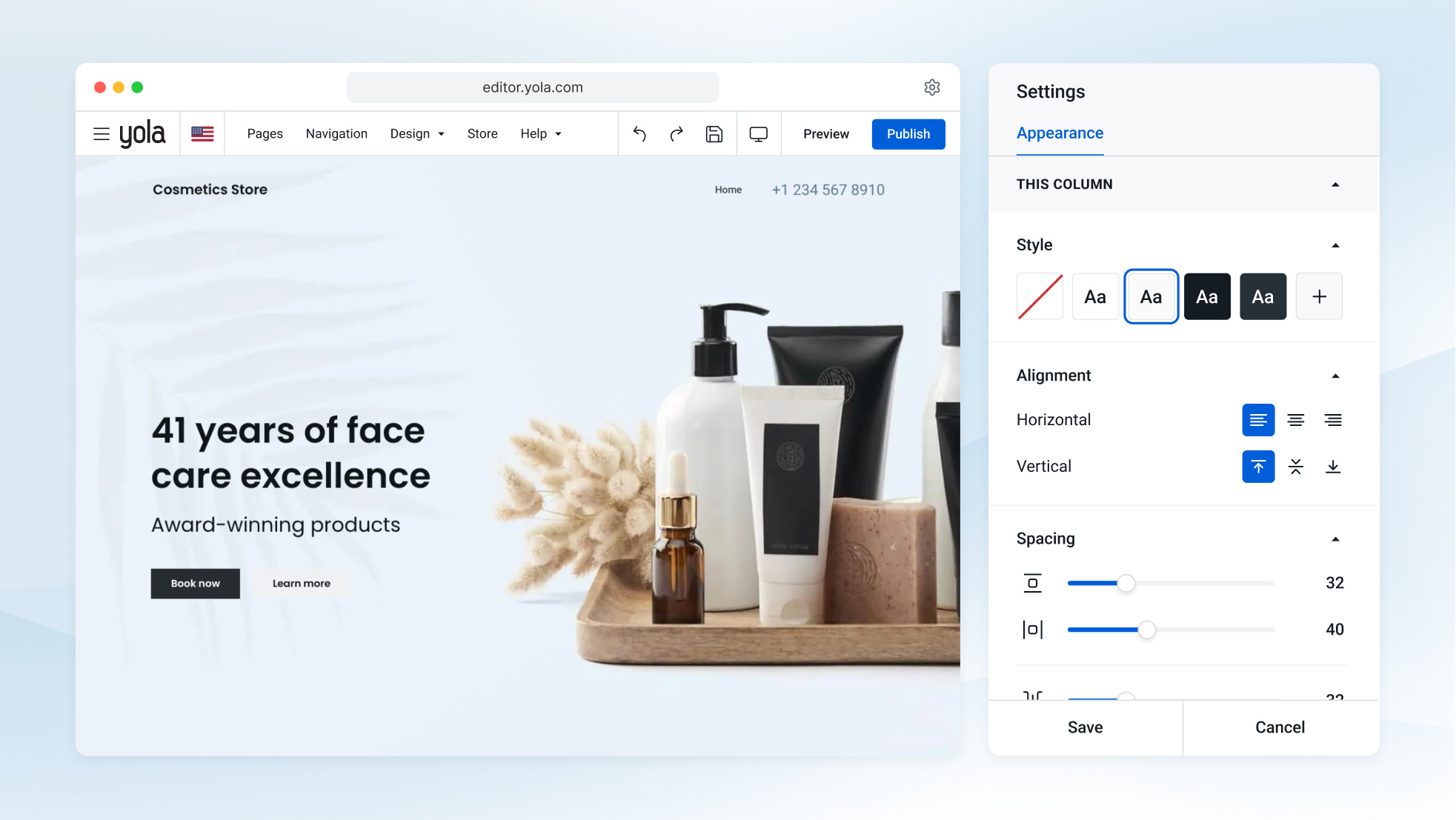Open the Pages menu
The height and width of the screenshot is (820, 1456).
tap(265, 134)
